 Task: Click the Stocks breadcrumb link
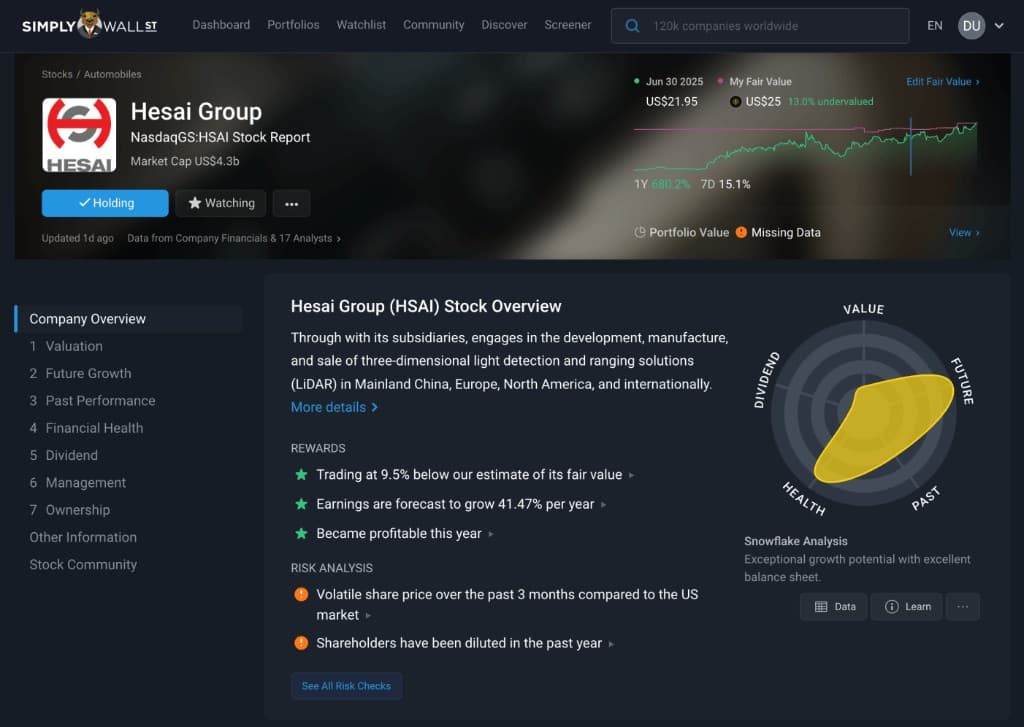click(57, 74)
